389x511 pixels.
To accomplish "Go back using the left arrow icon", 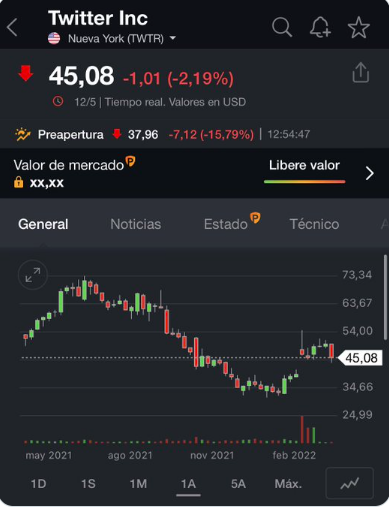I will coord(12,27).
